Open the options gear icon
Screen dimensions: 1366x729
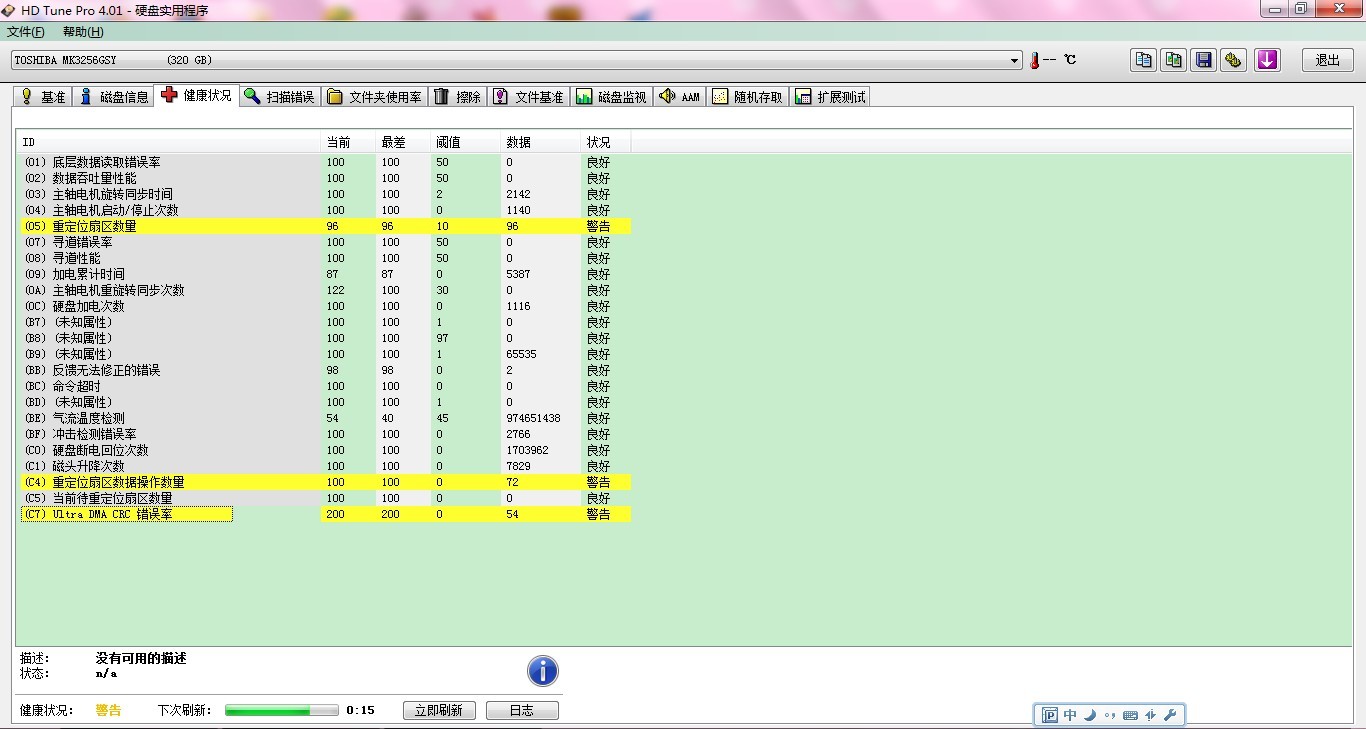pos(1234,60)
